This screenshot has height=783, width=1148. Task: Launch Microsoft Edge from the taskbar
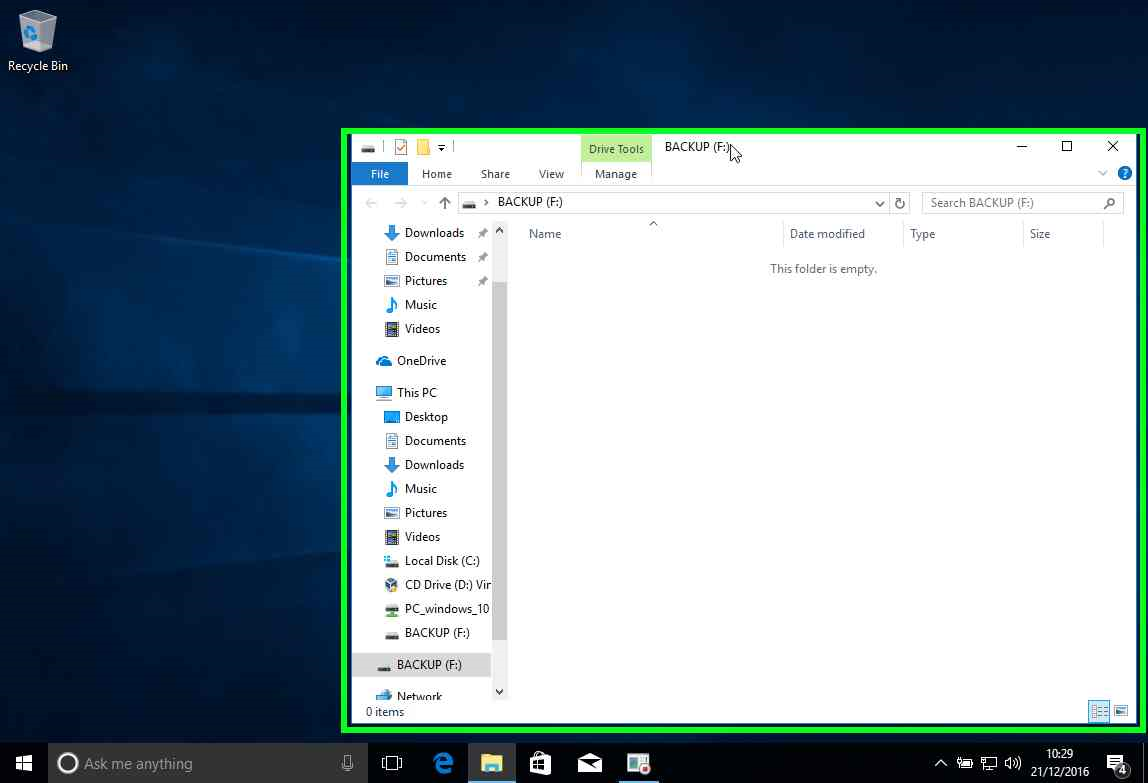pyautogui.click(x=443, y=763)
